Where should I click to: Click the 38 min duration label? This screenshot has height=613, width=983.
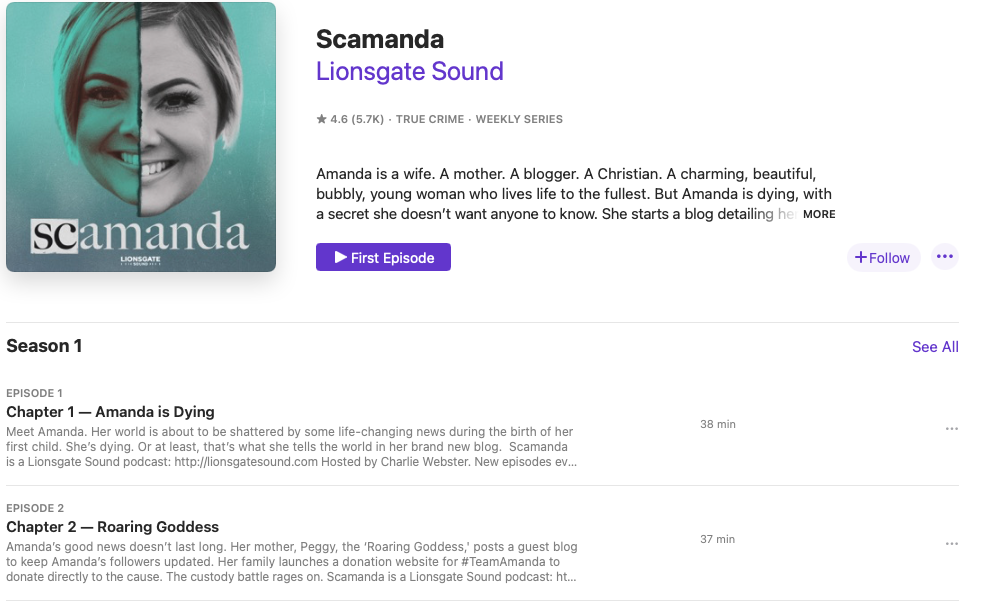pos(717,424)
